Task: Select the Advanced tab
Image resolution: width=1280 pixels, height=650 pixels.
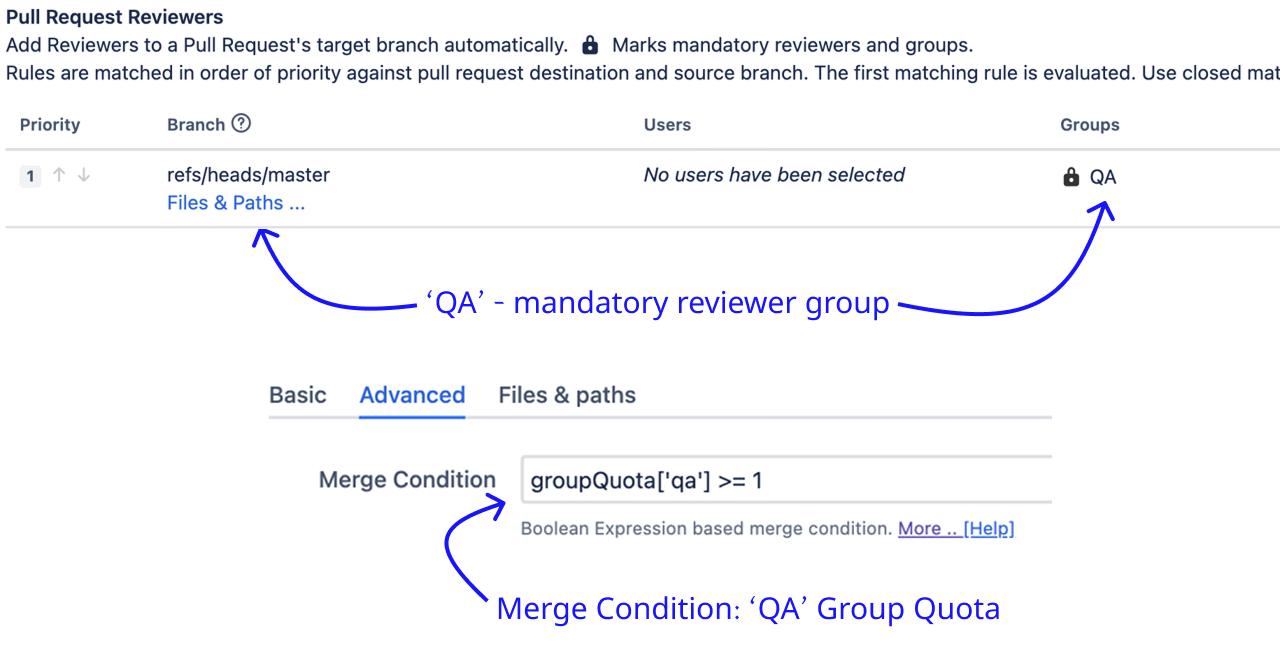Action: point(412,395)
